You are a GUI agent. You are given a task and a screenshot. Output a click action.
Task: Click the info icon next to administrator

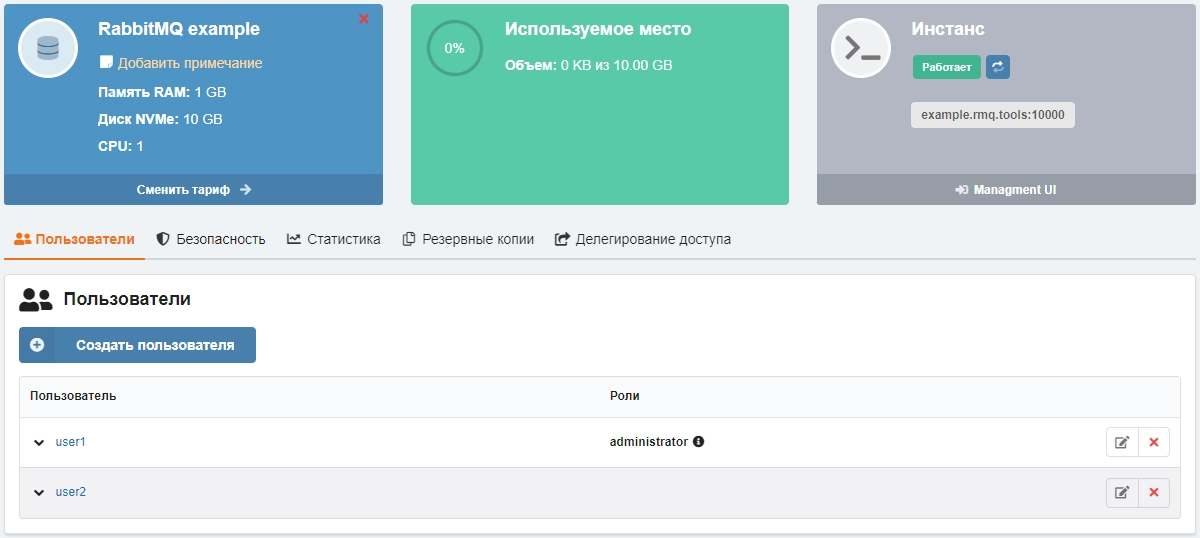[x=699, y=441]
